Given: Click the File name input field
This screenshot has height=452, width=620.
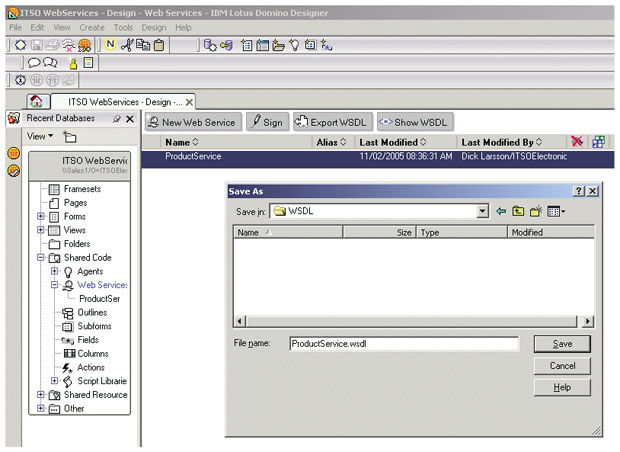Looking at the screenshot, I should [x=404, y=343].
